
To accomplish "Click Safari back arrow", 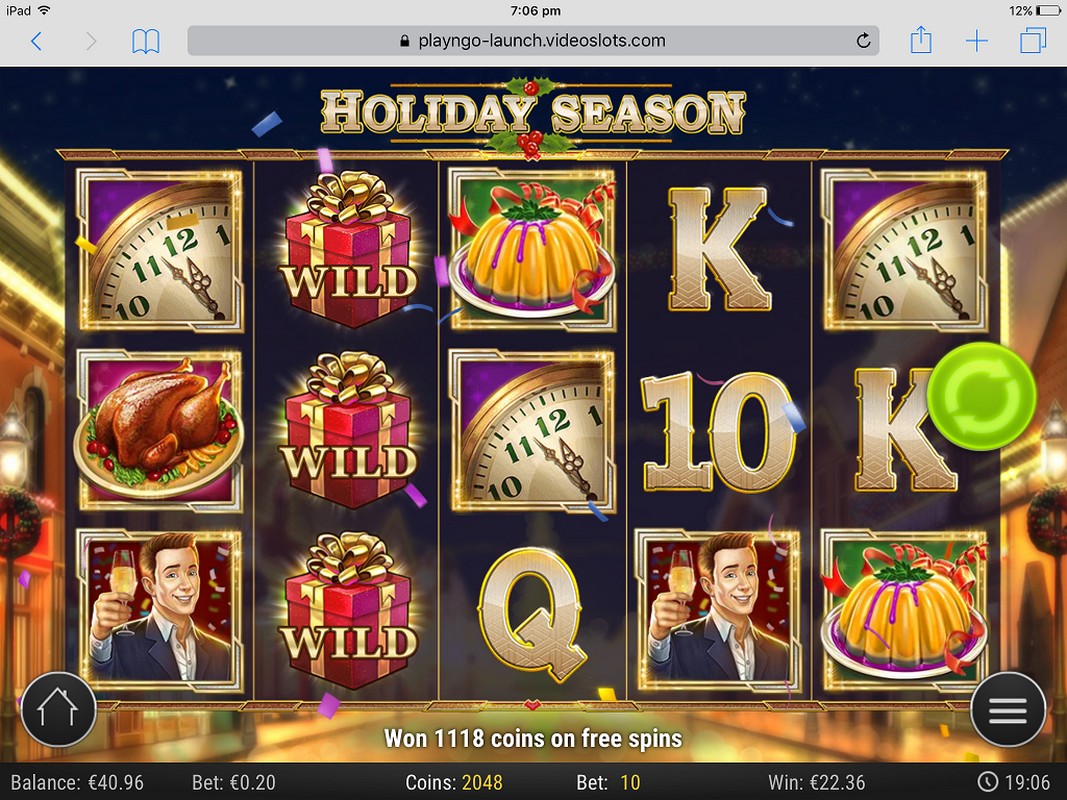I will point(37,41).
